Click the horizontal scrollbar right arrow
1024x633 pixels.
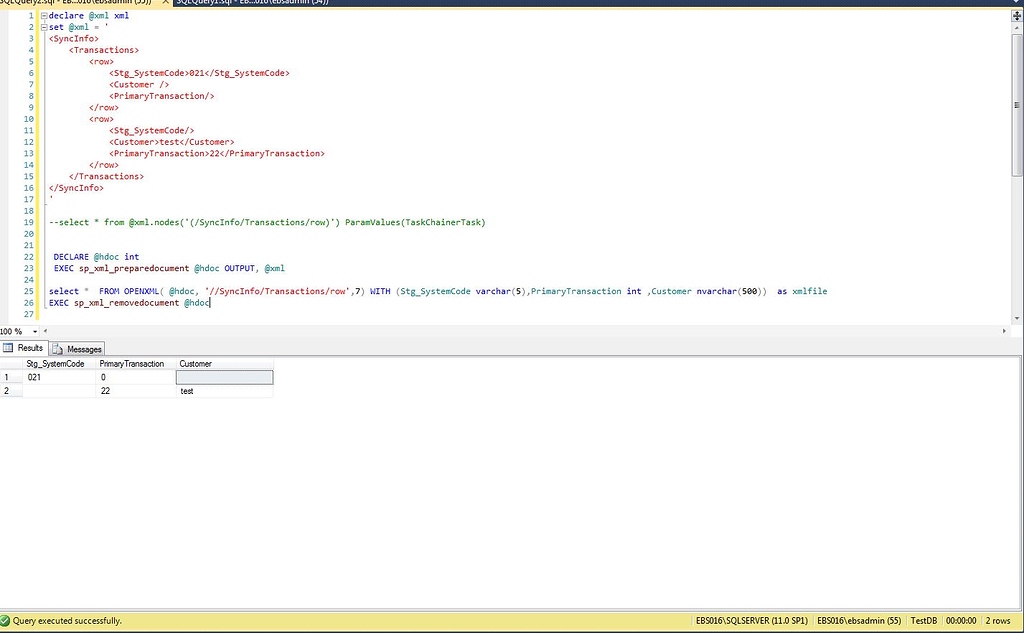(x=1004, y=331)
